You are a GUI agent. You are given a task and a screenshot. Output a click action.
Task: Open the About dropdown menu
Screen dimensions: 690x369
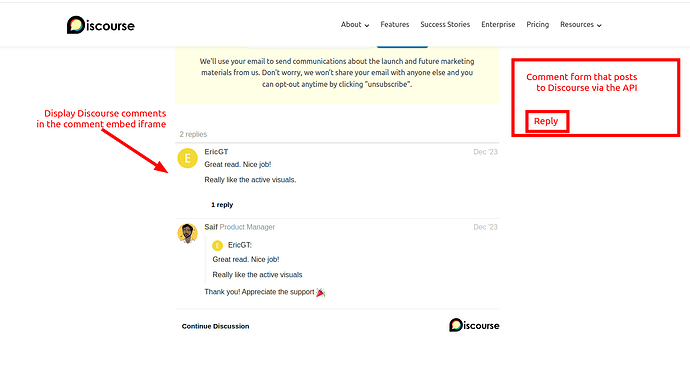pyautogui.click(x=355, y=25)
